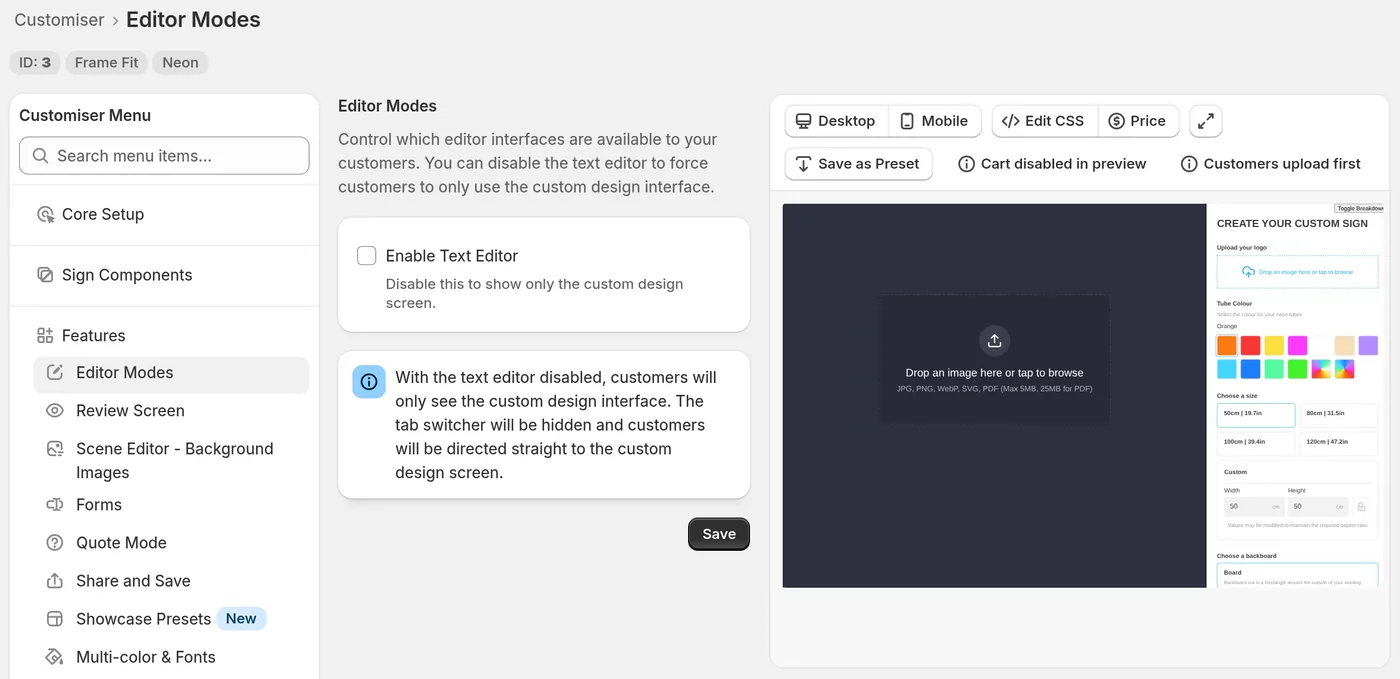Click the cloud upload icon under Upload your logo
This screenshot has height=679, width=1400.
coord(1248,272)
